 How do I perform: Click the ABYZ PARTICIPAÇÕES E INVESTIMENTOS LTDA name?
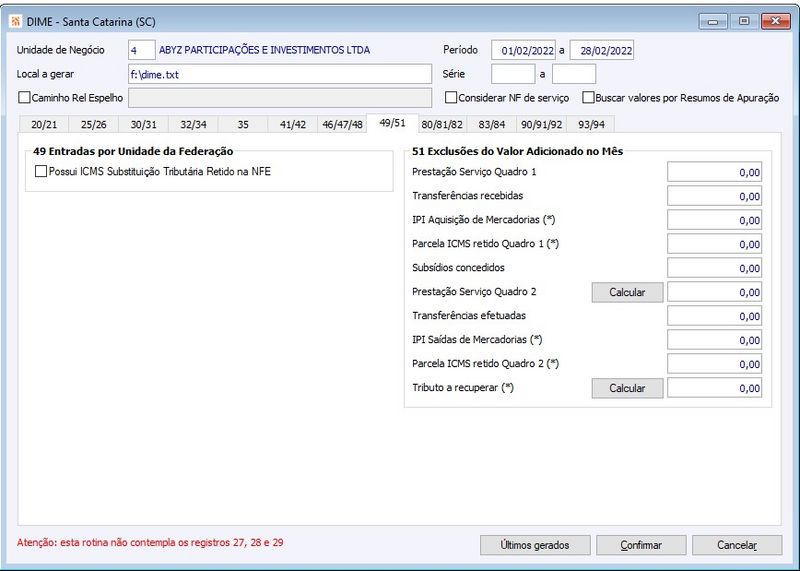(264, 50)
